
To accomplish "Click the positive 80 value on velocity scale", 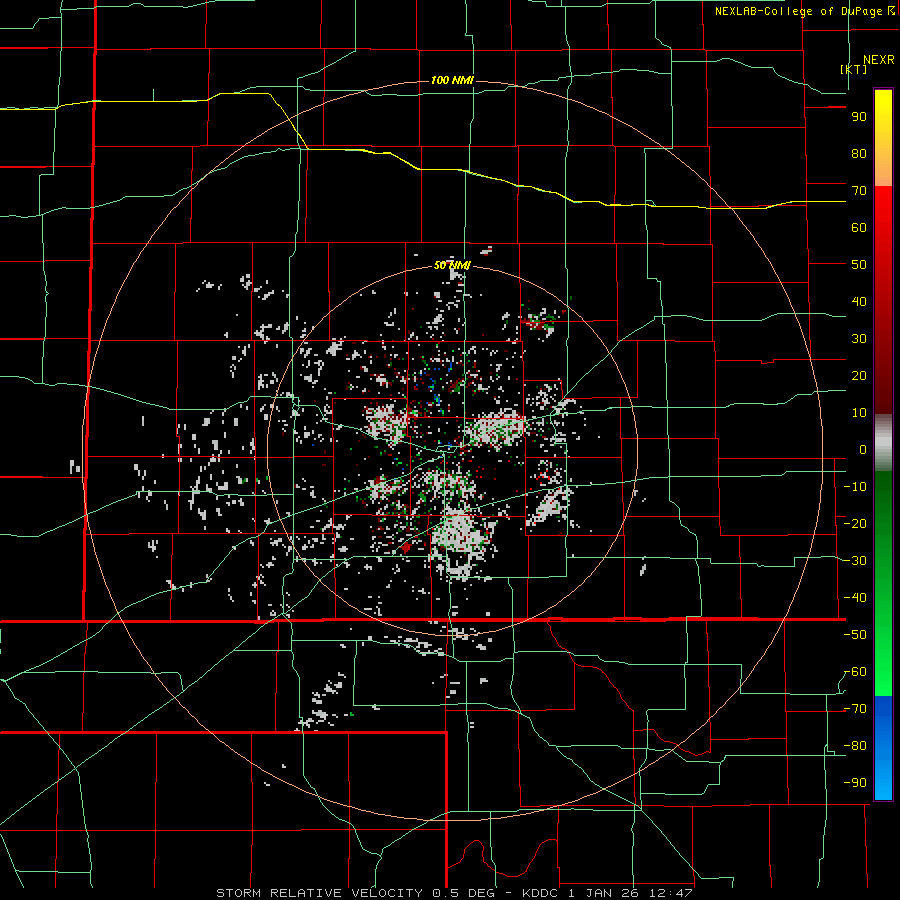I will 859,154.
